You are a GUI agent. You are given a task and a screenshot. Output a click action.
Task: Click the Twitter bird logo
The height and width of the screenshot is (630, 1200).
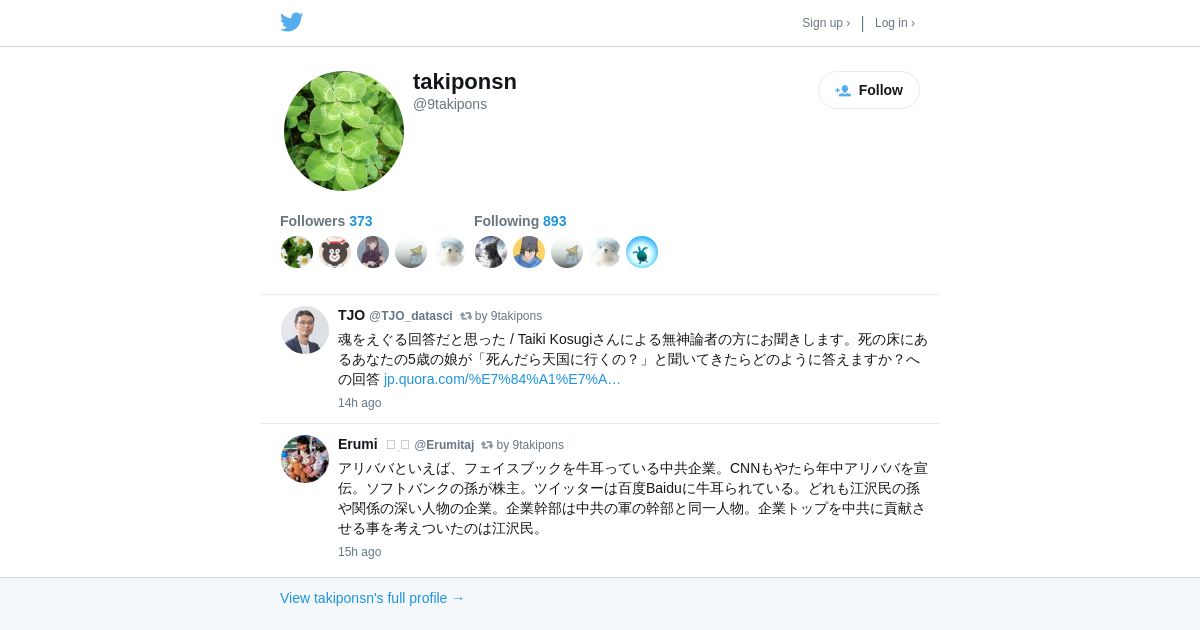tap(291, 22)
